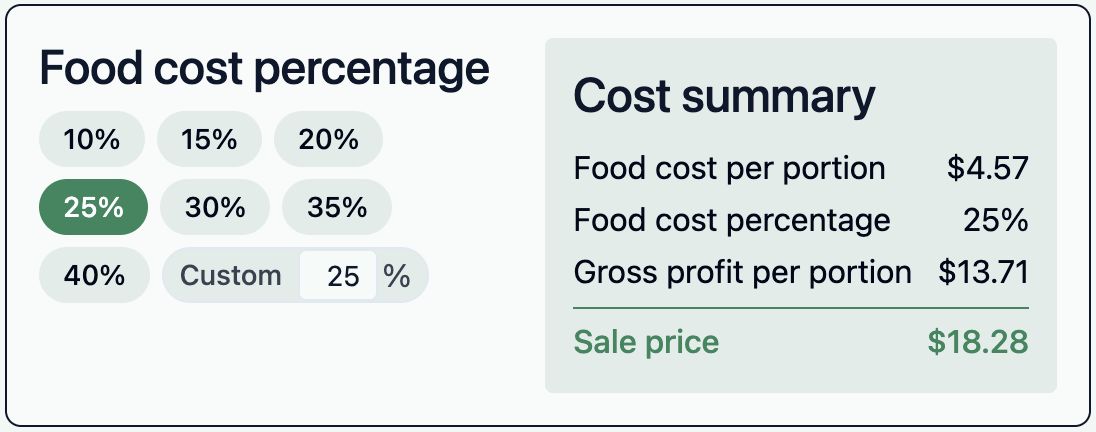The height and width of the screenshot is (432, 1096).
Task: Choose the 15% percentage pill
Action: tap(209, 139)
